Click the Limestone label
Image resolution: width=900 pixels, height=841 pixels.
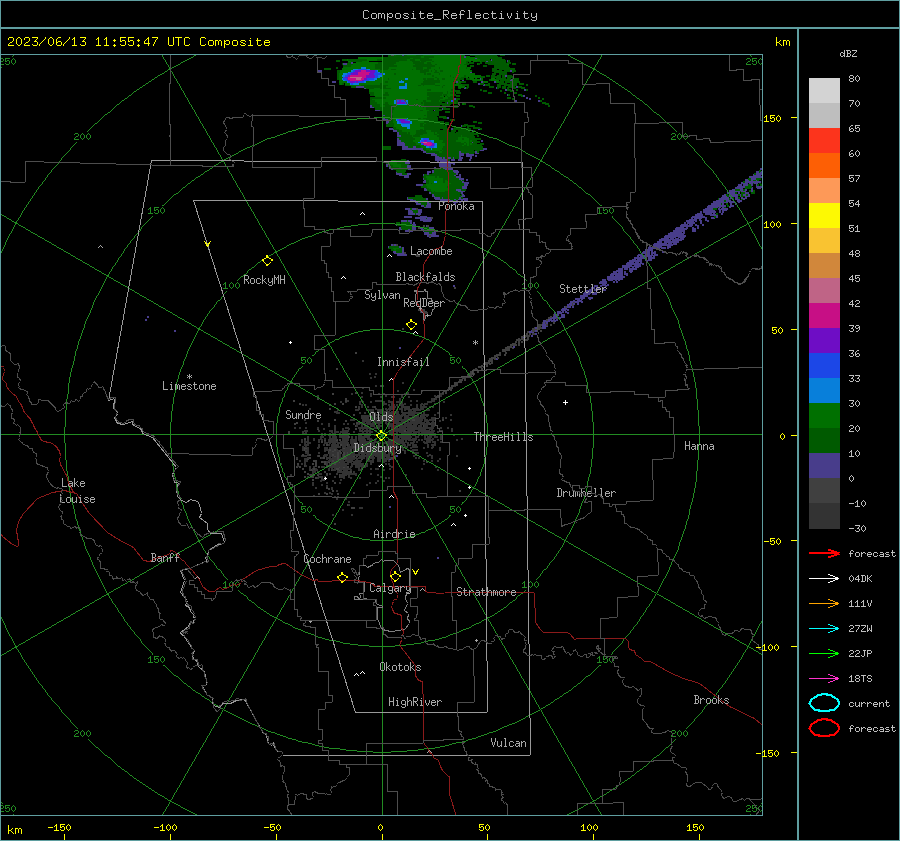click(x=189, y=386)
